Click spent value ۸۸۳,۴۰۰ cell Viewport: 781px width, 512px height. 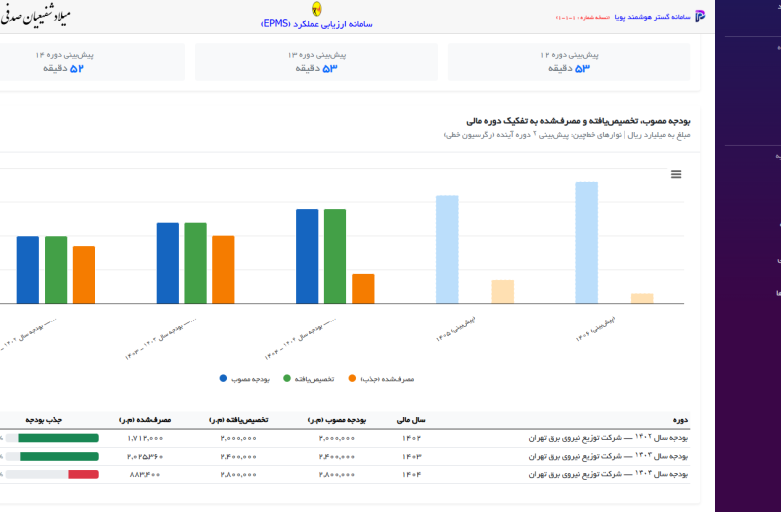point(145,475)
